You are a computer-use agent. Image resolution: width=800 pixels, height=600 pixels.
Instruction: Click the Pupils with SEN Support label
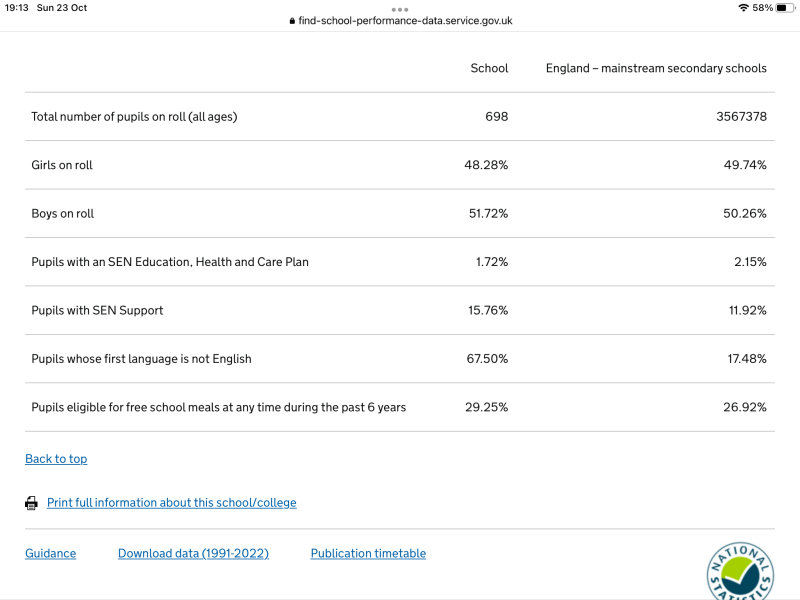coord(97,310)
